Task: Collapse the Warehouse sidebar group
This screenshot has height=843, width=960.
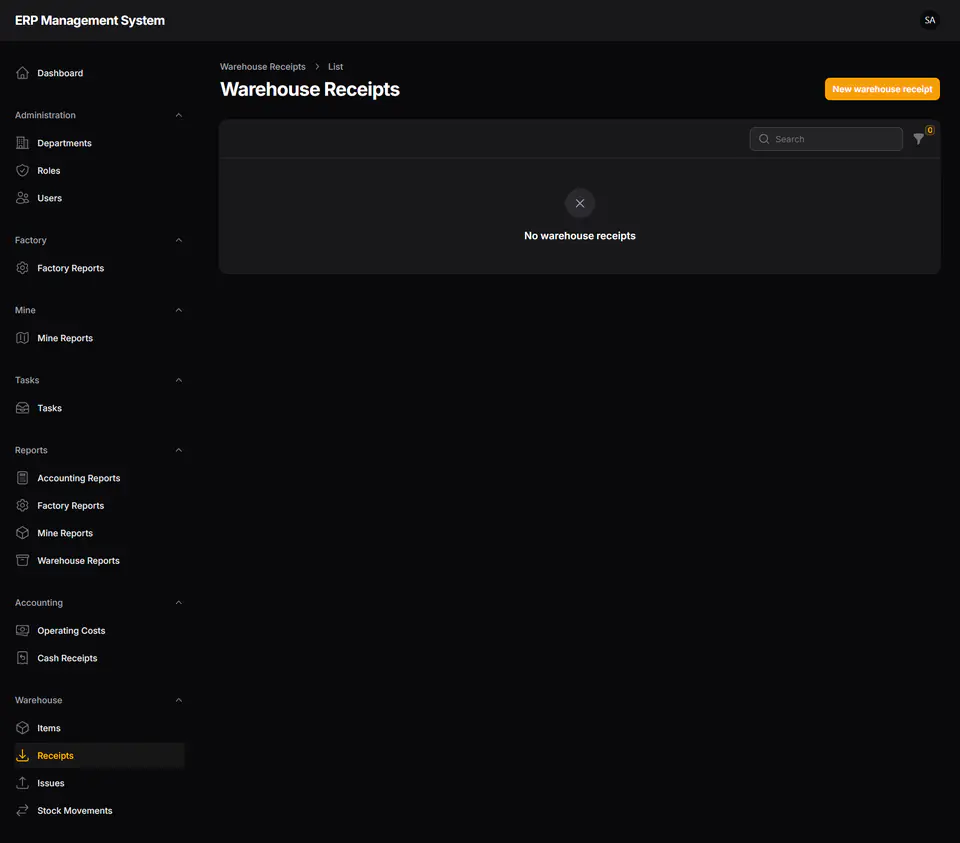Action: coord(179,700)
